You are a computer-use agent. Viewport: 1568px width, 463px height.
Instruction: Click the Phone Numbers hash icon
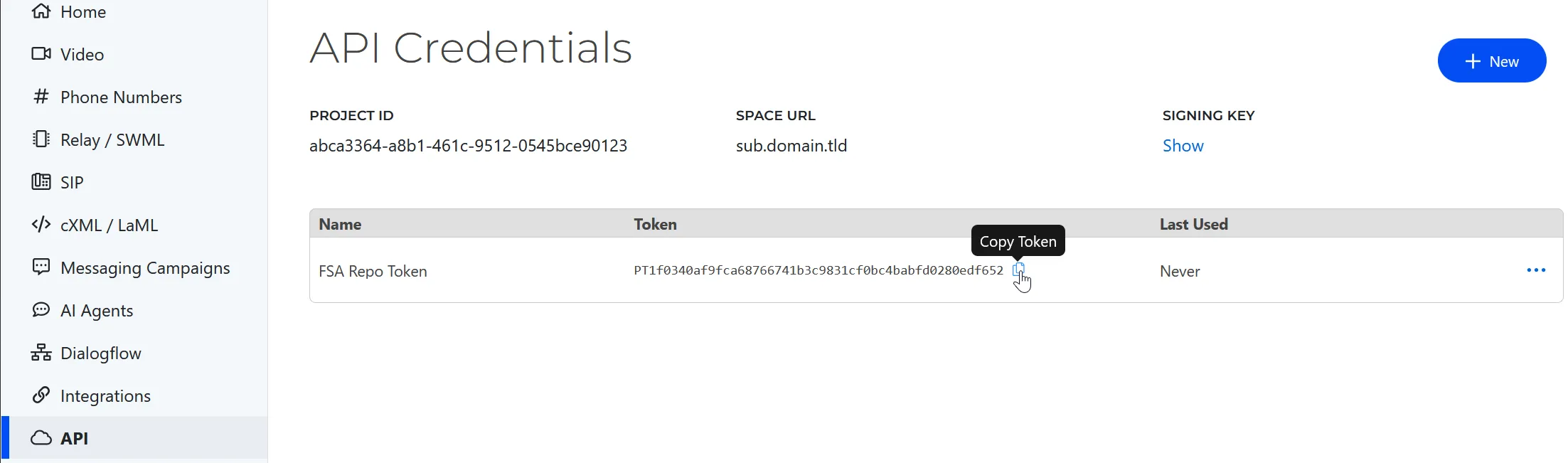pyautogui.click(x=41, y=97)
